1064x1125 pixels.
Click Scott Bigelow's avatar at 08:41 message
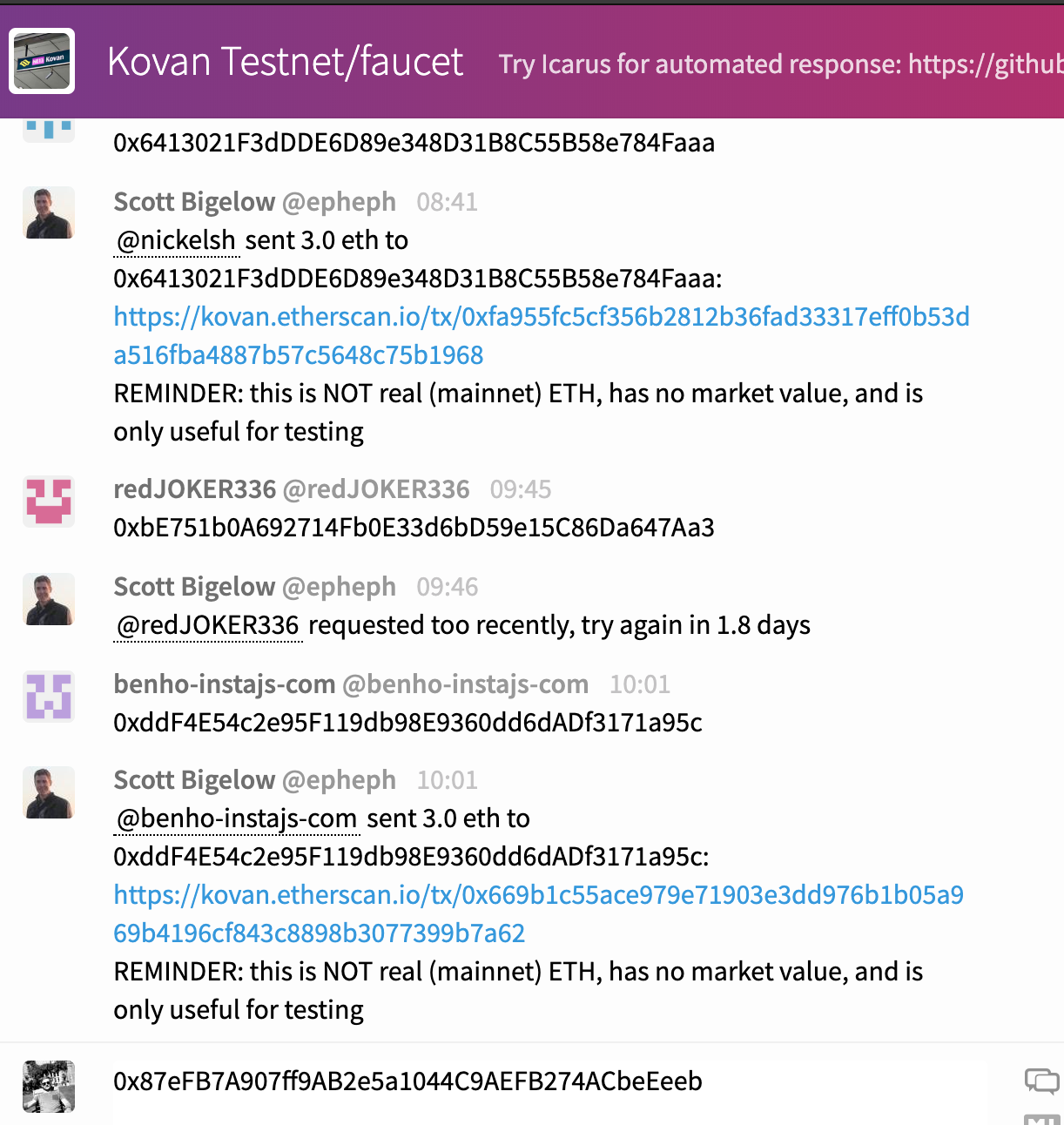click(49, 212)
